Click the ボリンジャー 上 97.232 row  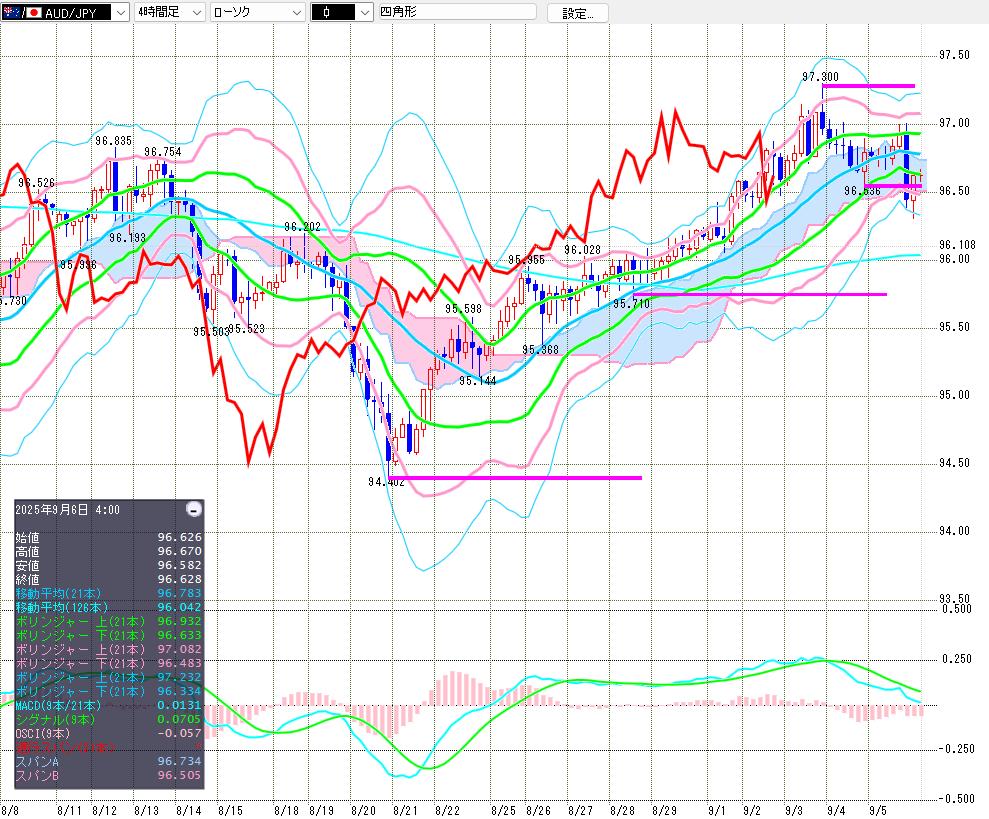pyautogui.click(x=108, y=677)
